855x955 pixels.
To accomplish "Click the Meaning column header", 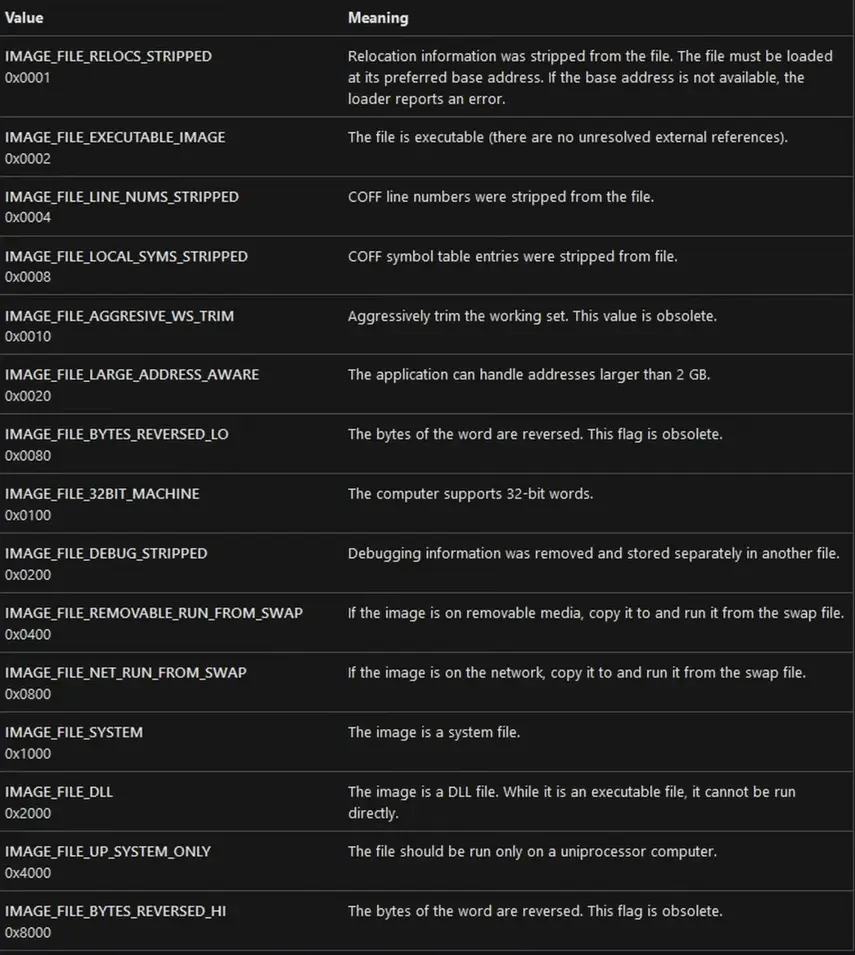I will pyautogui.click(x=377, y=18).
